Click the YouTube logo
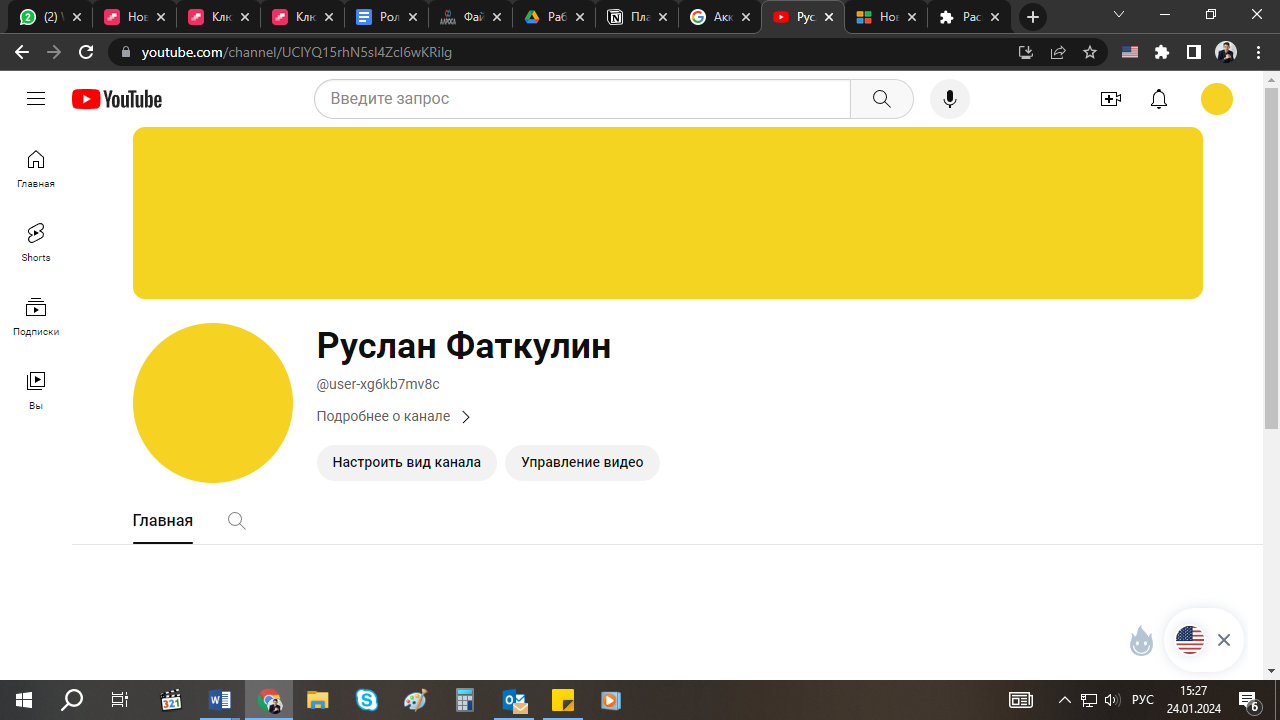Screen dimensions: 1280x720 tap(117, 99)
